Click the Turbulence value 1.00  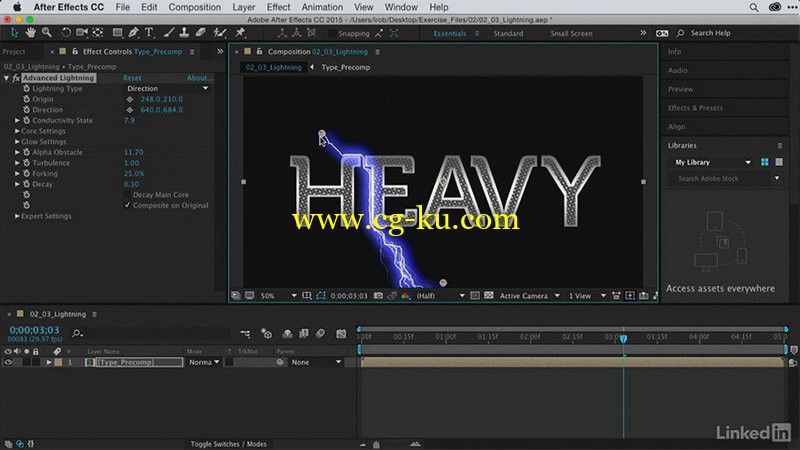pos(131,163)
